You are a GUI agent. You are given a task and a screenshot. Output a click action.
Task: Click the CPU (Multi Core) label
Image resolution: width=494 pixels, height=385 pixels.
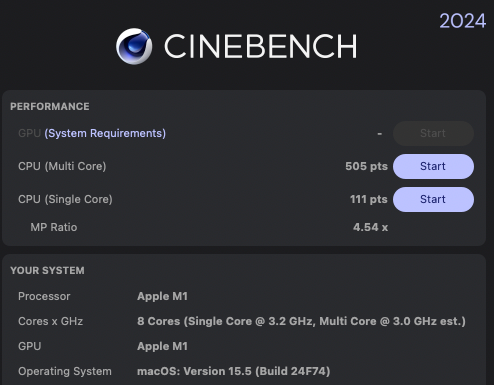(x=62, y=166)
